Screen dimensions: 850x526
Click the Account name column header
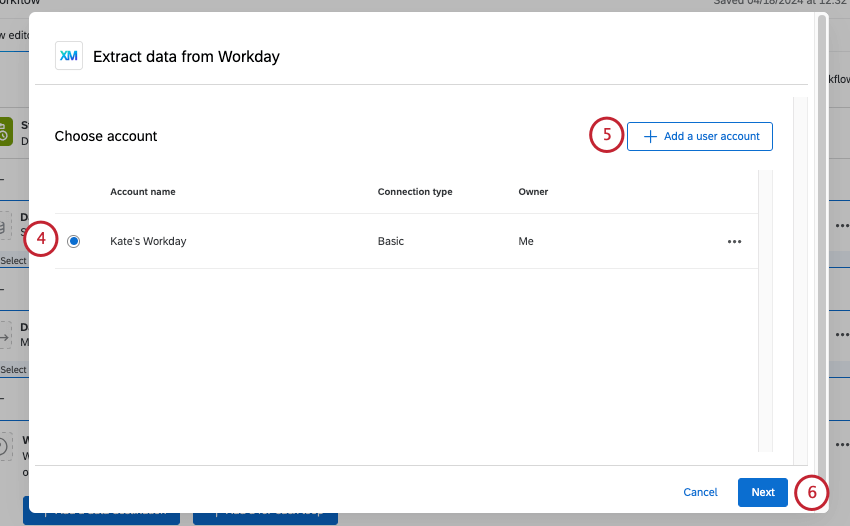[143, 192]
